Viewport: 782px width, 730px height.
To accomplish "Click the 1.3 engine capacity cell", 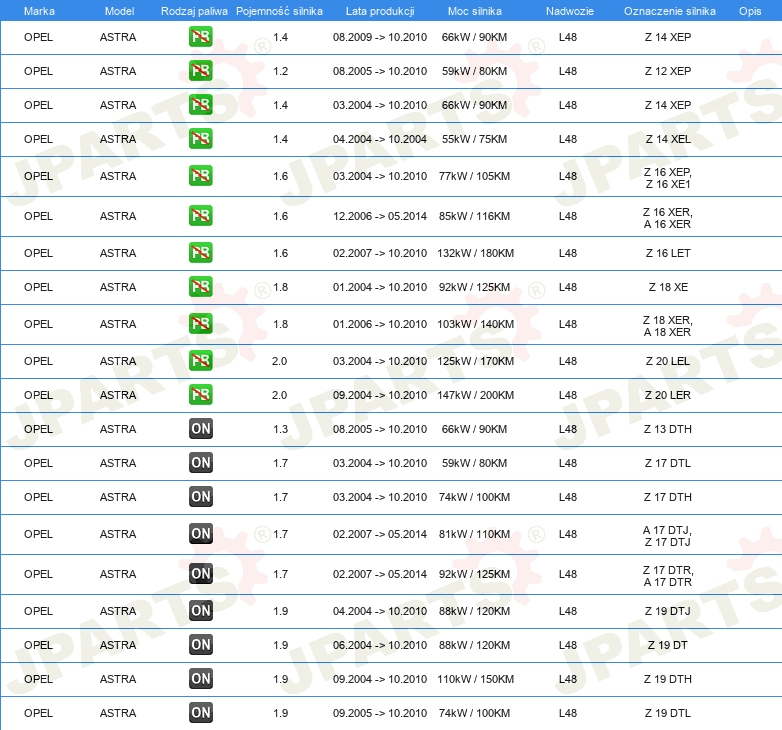I will point(280,429).
